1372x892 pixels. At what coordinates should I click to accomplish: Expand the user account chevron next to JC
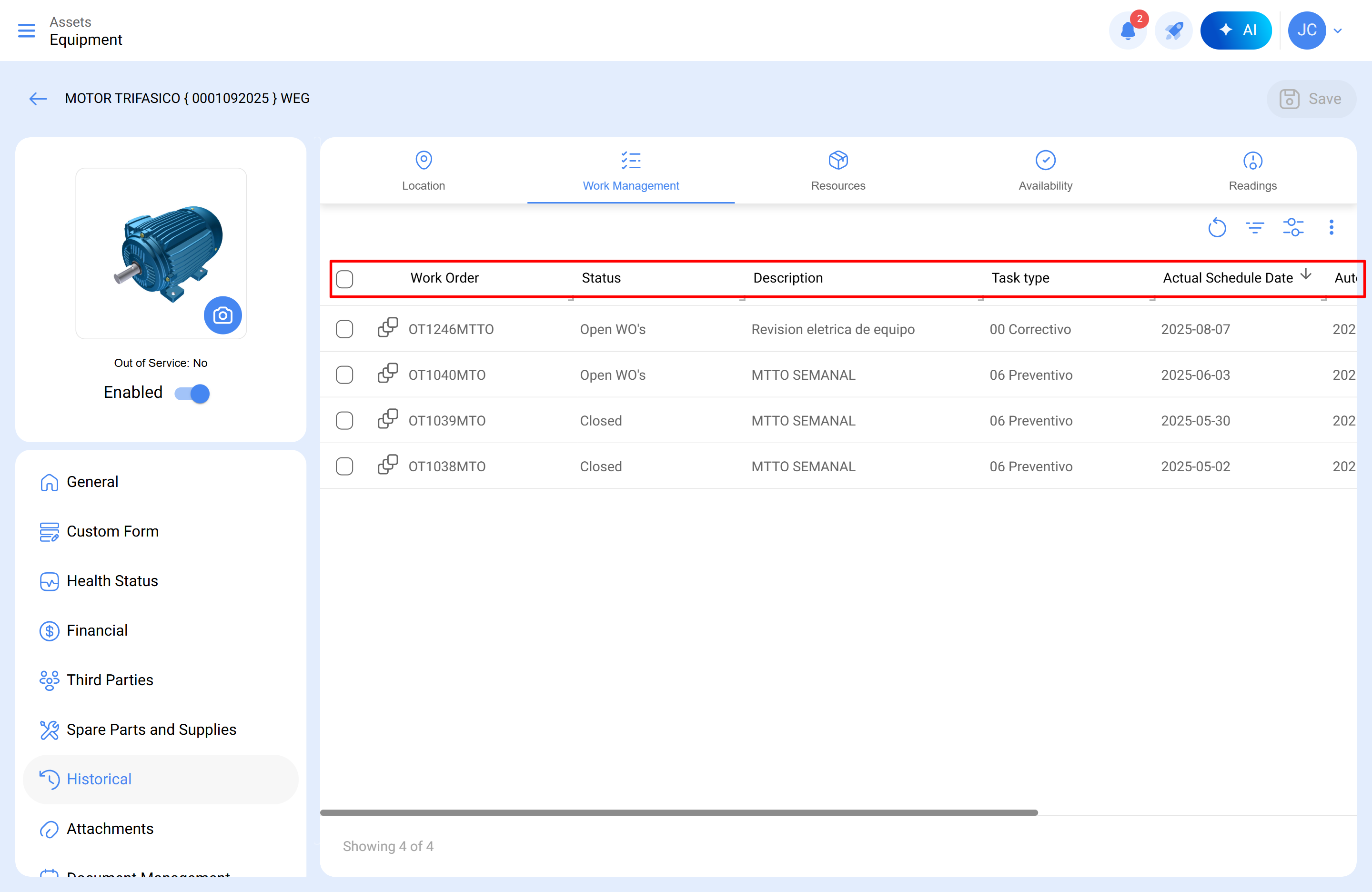click(1338, 30)
